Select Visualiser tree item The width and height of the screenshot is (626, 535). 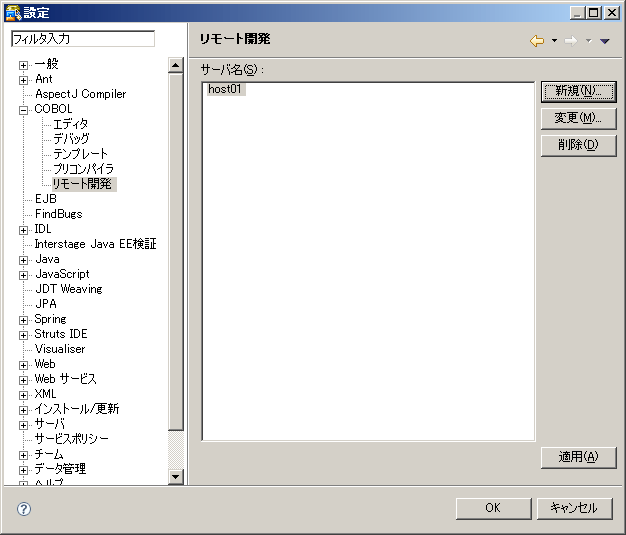pos(60,349)
